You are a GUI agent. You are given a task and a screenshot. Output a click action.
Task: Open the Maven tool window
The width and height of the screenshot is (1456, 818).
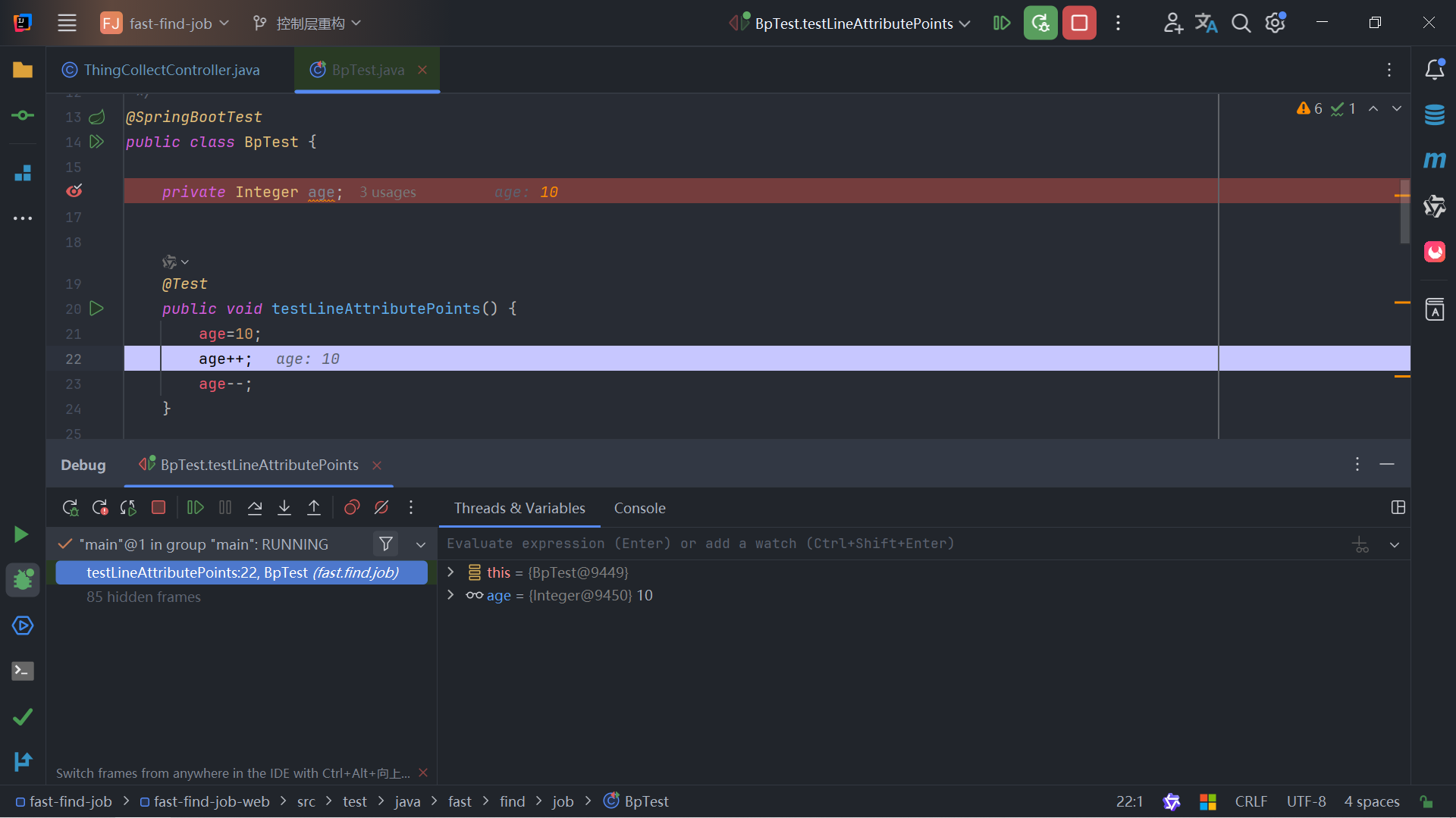tap(1434, 160)
